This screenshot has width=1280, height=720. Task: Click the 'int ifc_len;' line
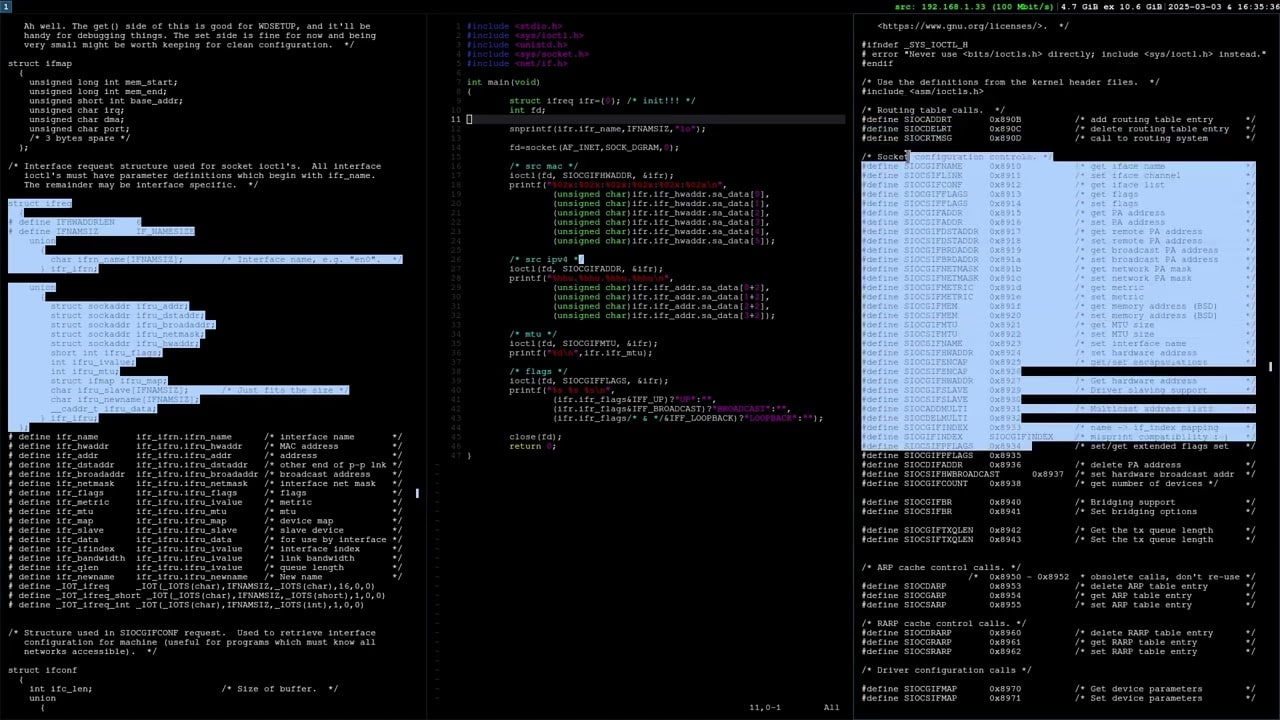61,689
